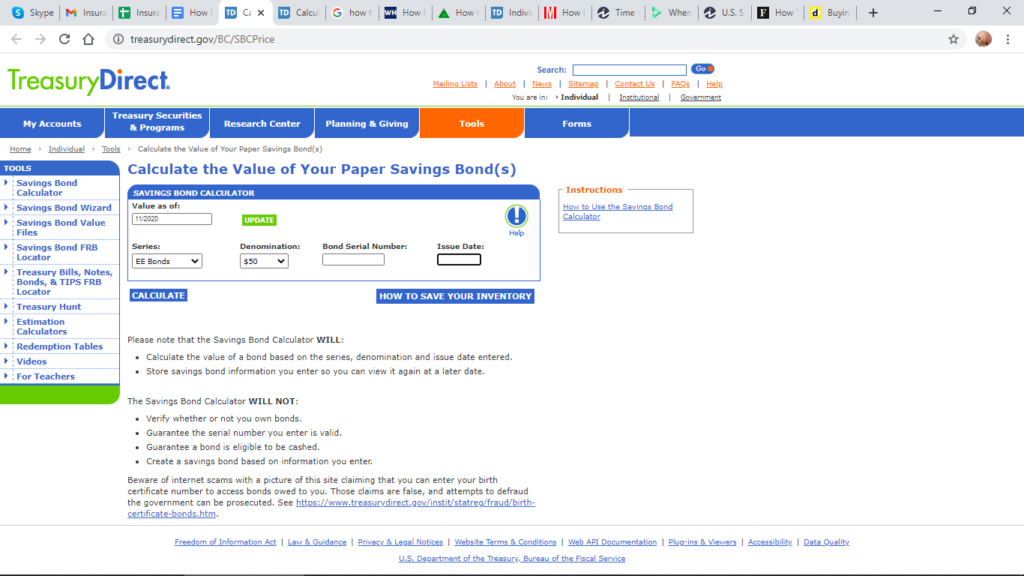Image resolution: width=1024 pixels, height=576 pixels.
Task: Click the browser reload icon
Action: [x=65, y=39]
